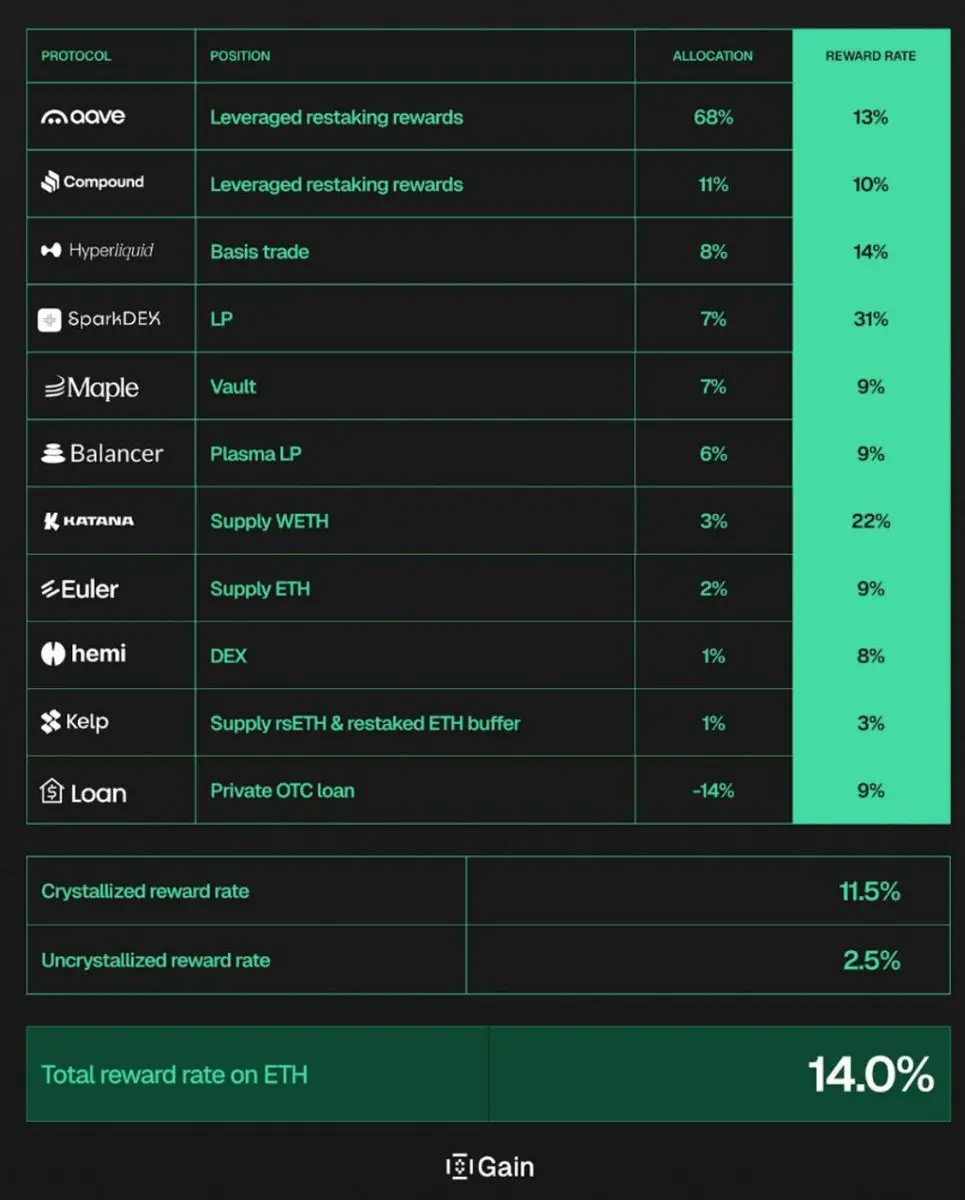Click the hemi protocol logo
The image size is (965, 1200).
[83, 654]
